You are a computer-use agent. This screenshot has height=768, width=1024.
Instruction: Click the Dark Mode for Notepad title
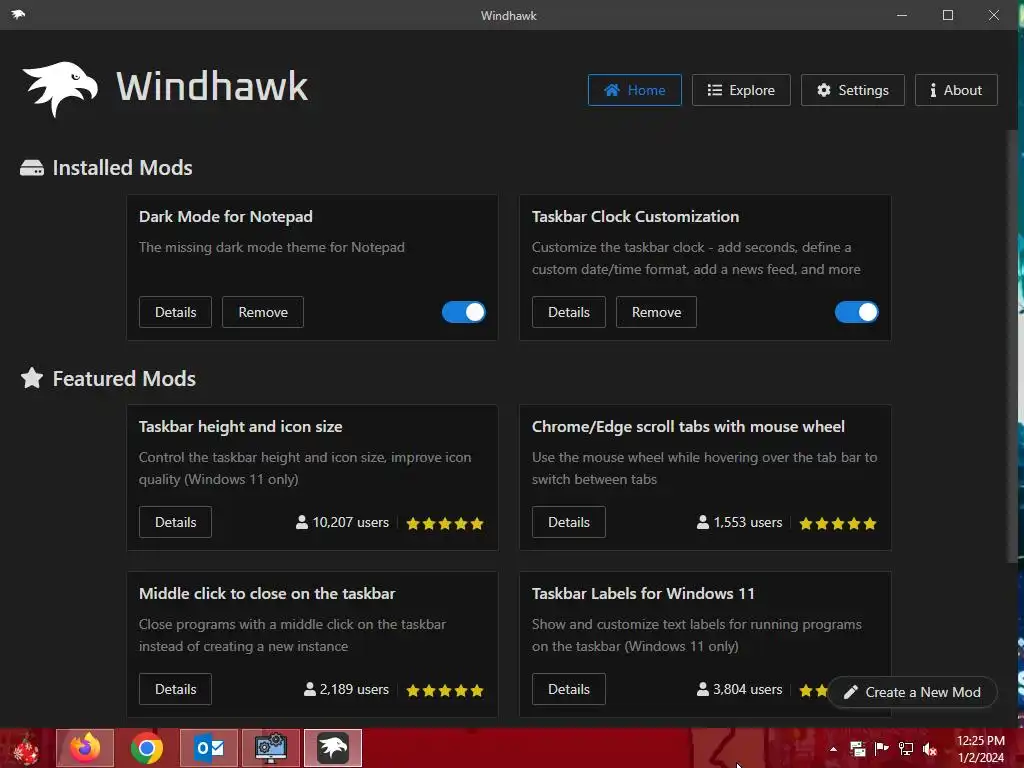pyautogui.click(x=225, y=216)
